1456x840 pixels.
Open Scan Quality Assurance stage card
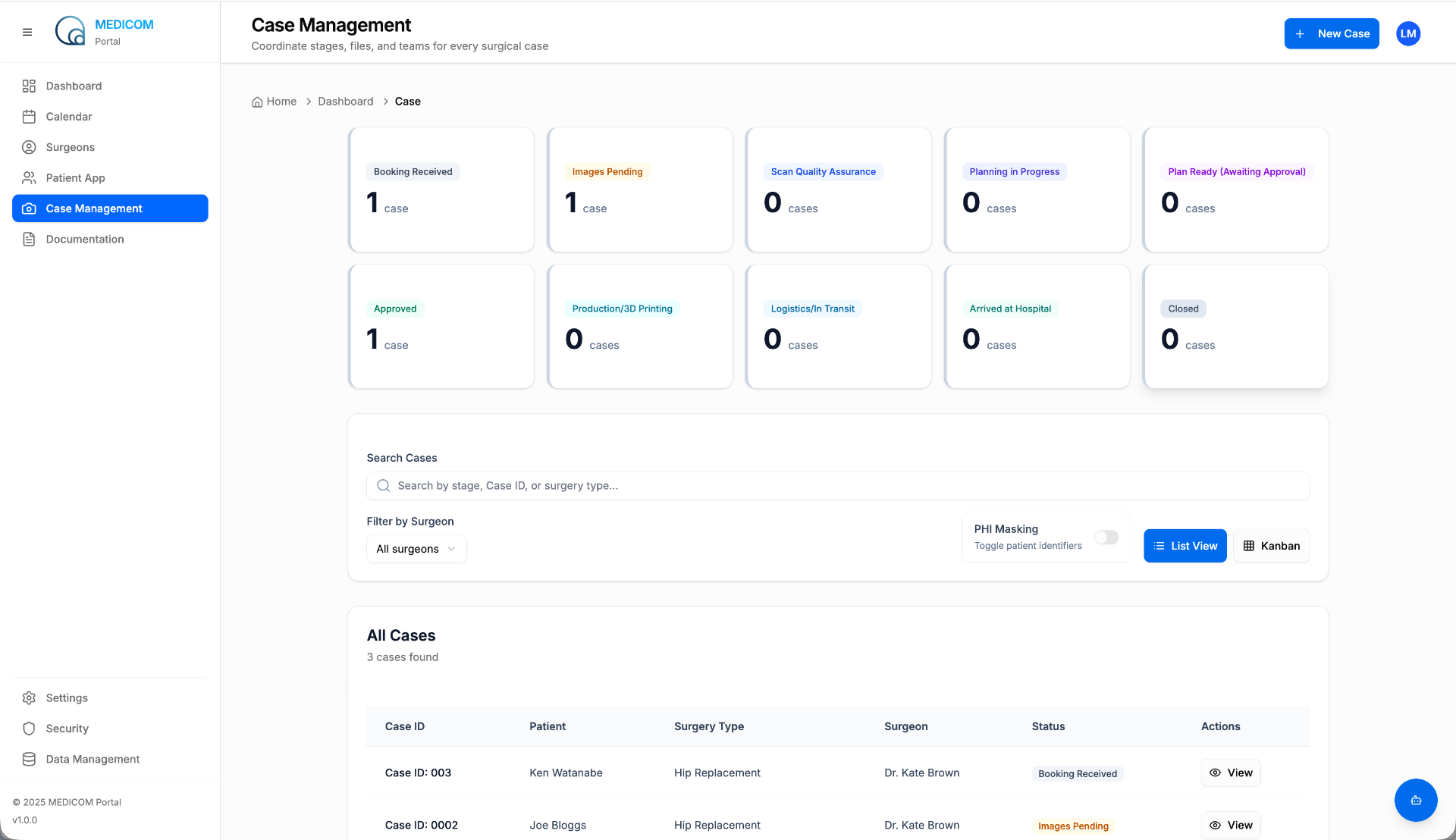[839, 190]
